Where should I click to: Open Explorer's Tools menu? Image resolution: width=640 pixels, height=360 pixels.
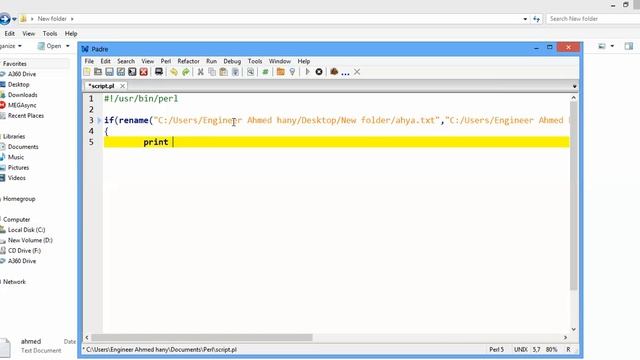coord(50,33)
